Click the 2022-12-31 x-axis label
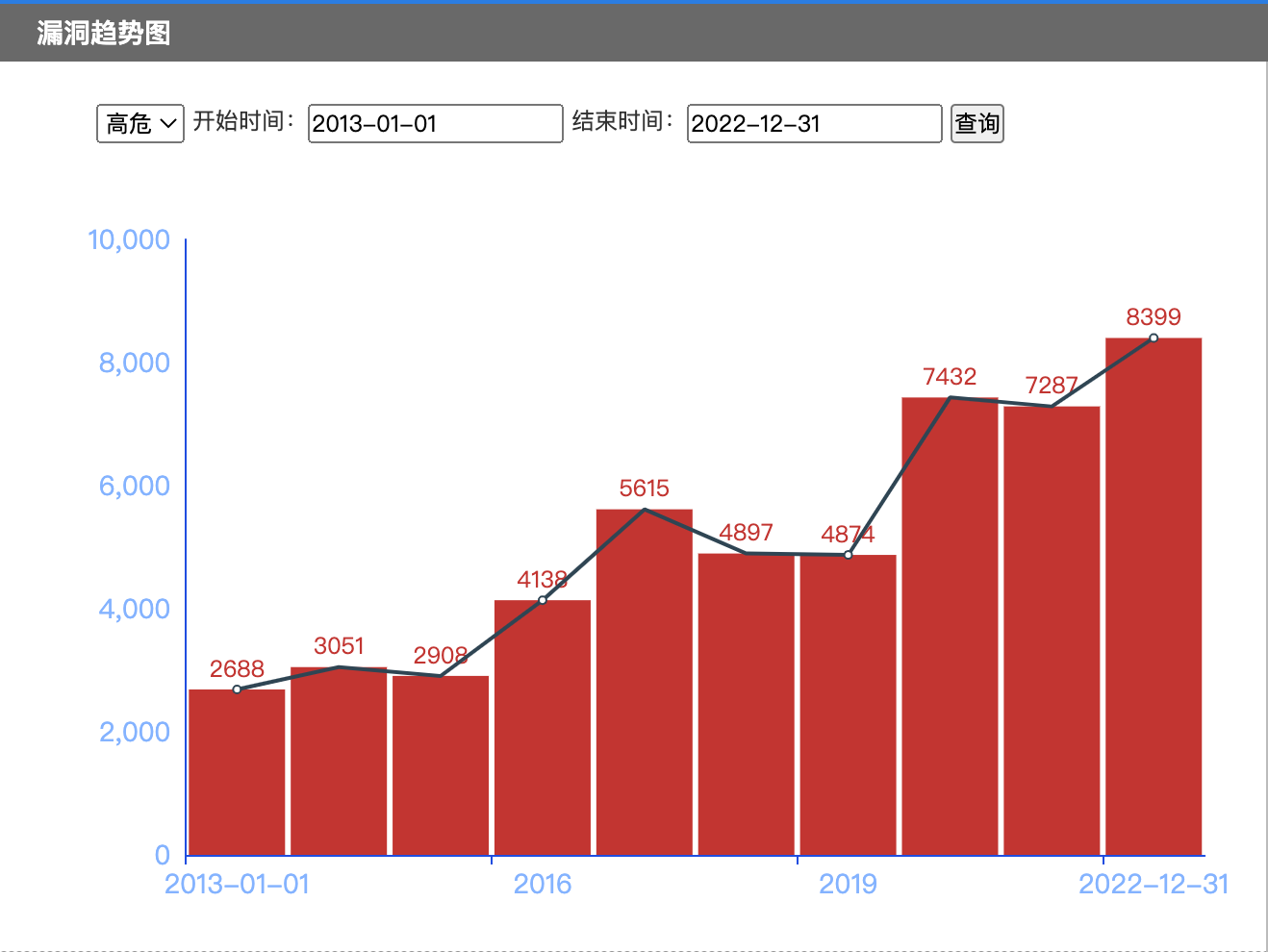 point(1154,884)
